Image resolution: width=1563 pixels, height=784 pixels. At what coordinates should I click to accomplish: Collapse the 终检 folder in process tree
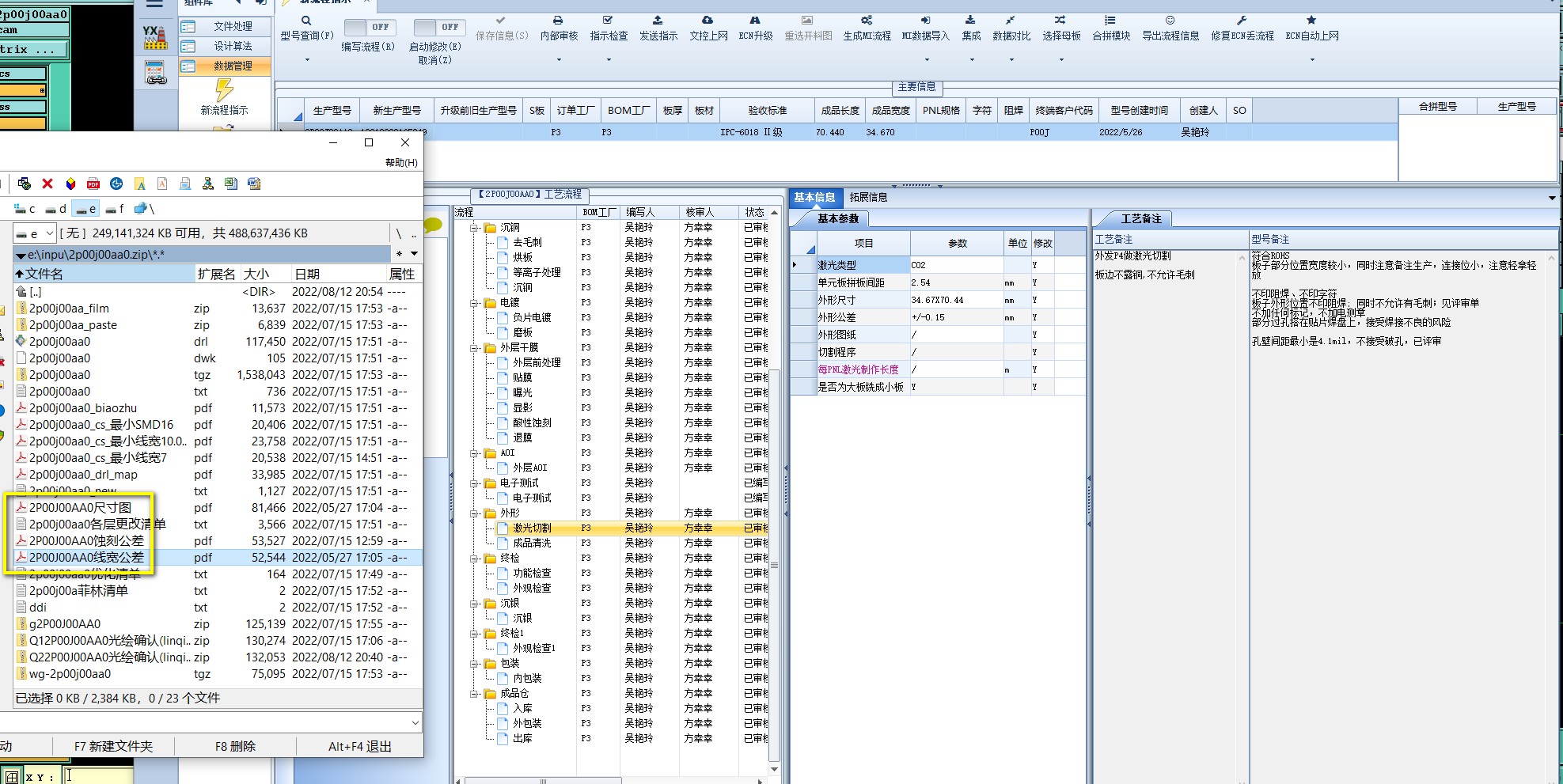(475, 559)
